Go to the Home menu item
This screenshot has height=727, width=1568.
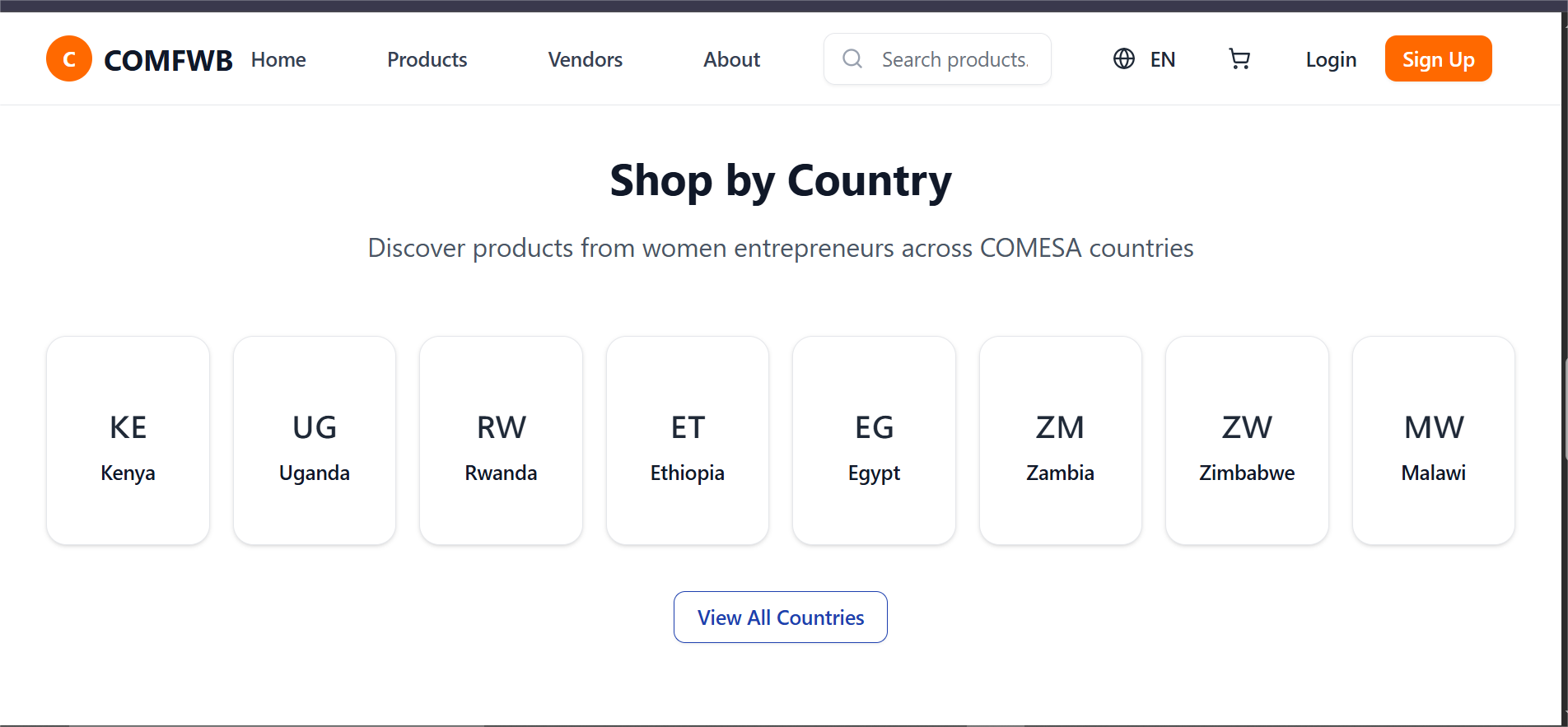point(278,59)
